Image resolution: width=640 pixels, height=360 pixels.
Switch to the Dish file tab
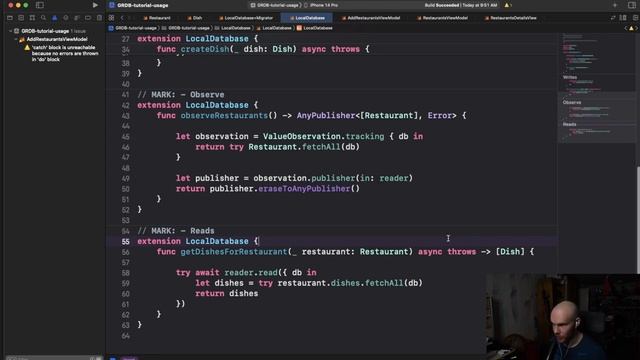195,18
